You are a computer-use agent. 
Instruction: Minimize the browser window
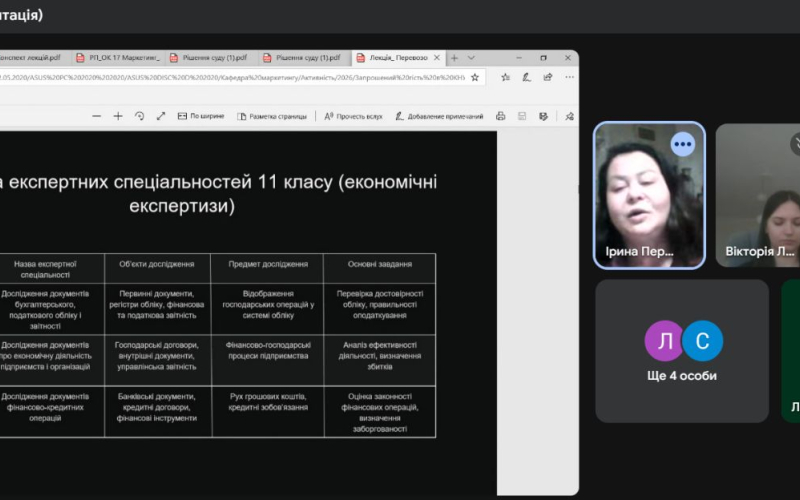point(519,58)
